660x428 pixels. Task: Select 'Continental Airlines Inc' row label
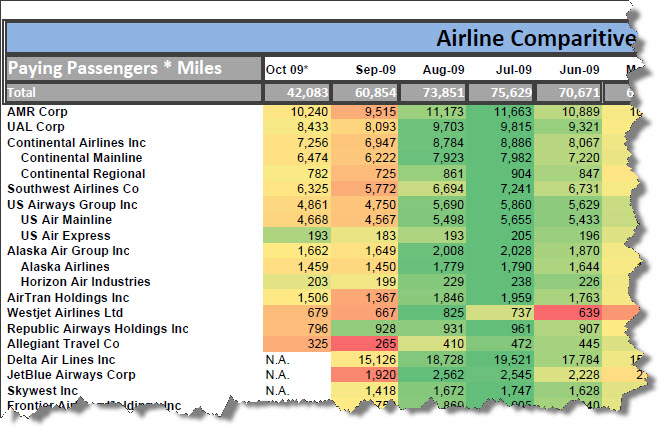click(x=77, y=143)
